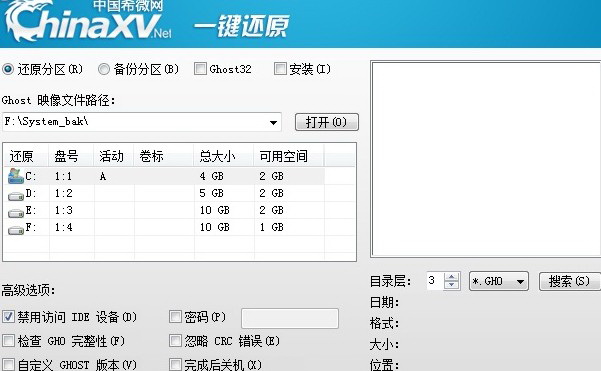This screenshot has width=601, height=371.
Task: Tick the 安装(I) checkbox
Action: (x=280, y=69)
